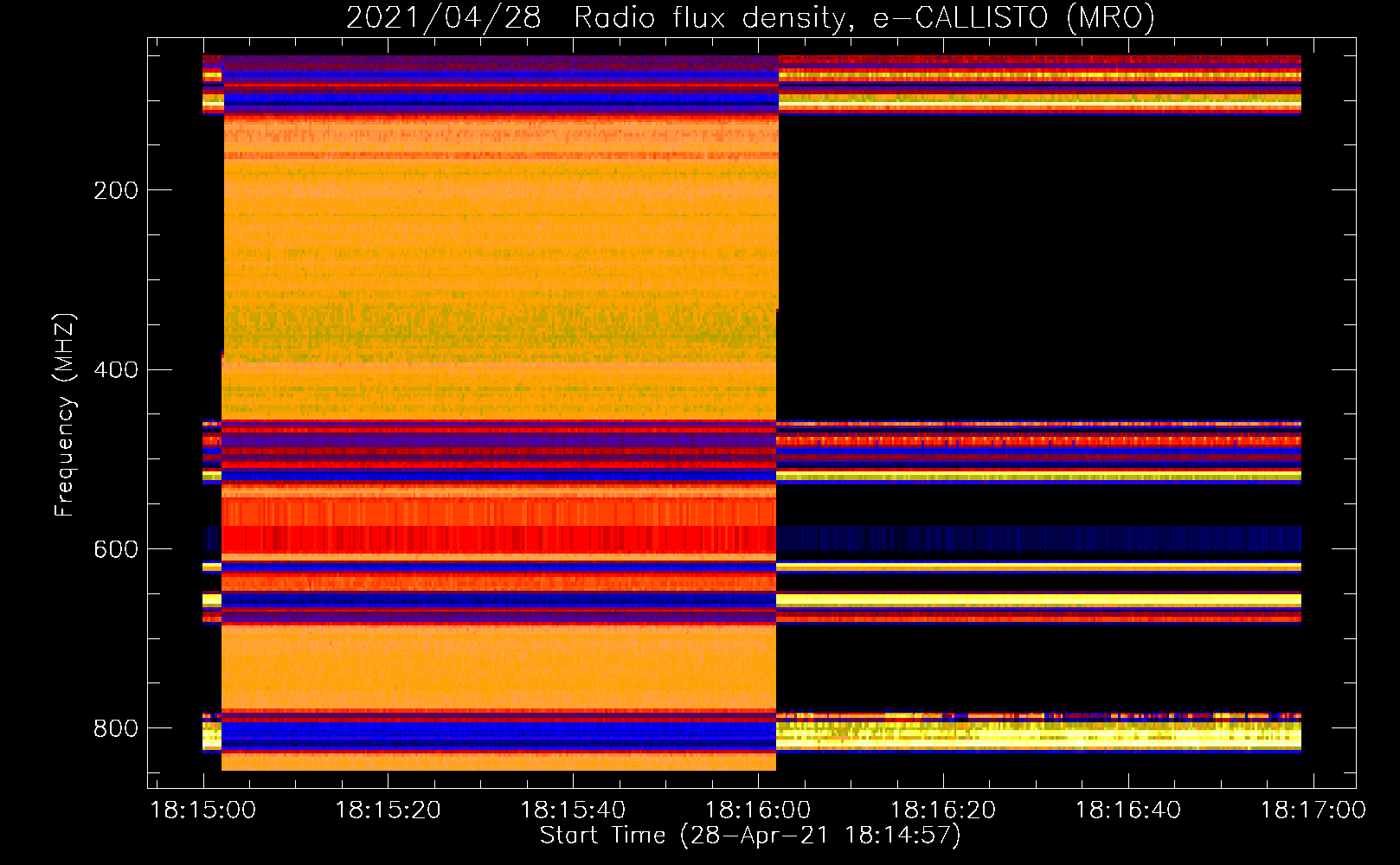Click the 18:15:00 time tick label

(x=203, y=811)
